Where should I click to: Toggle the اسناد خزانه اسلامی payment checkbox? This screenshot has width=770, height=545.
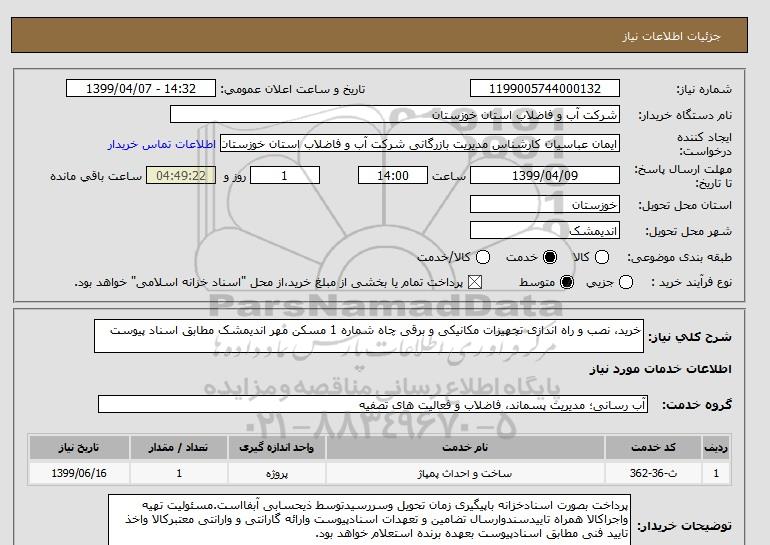pos(474,282)
